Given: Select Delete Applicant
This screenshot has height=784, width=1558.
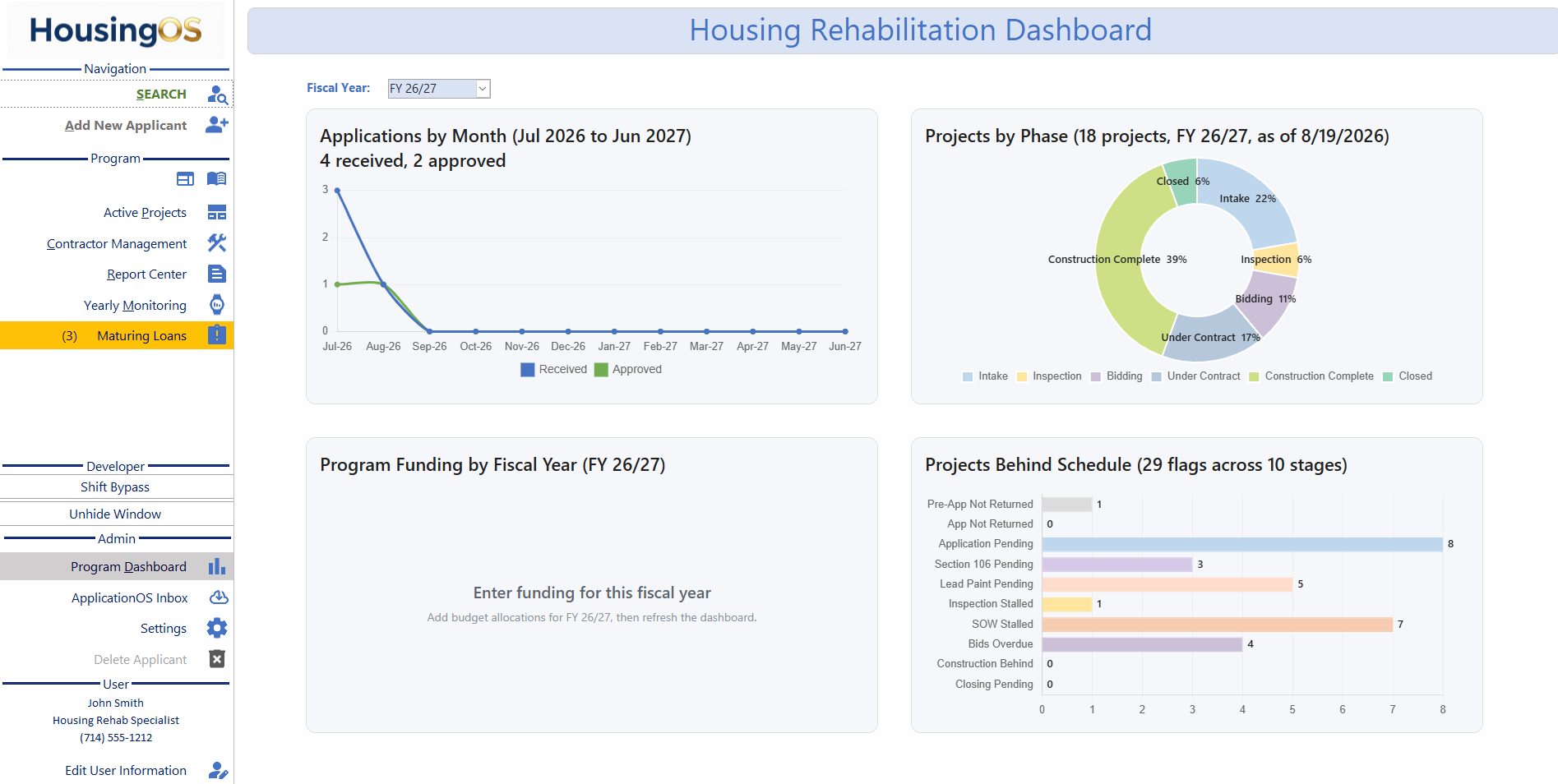Looking at the screenshot, I should click(140, 660).
